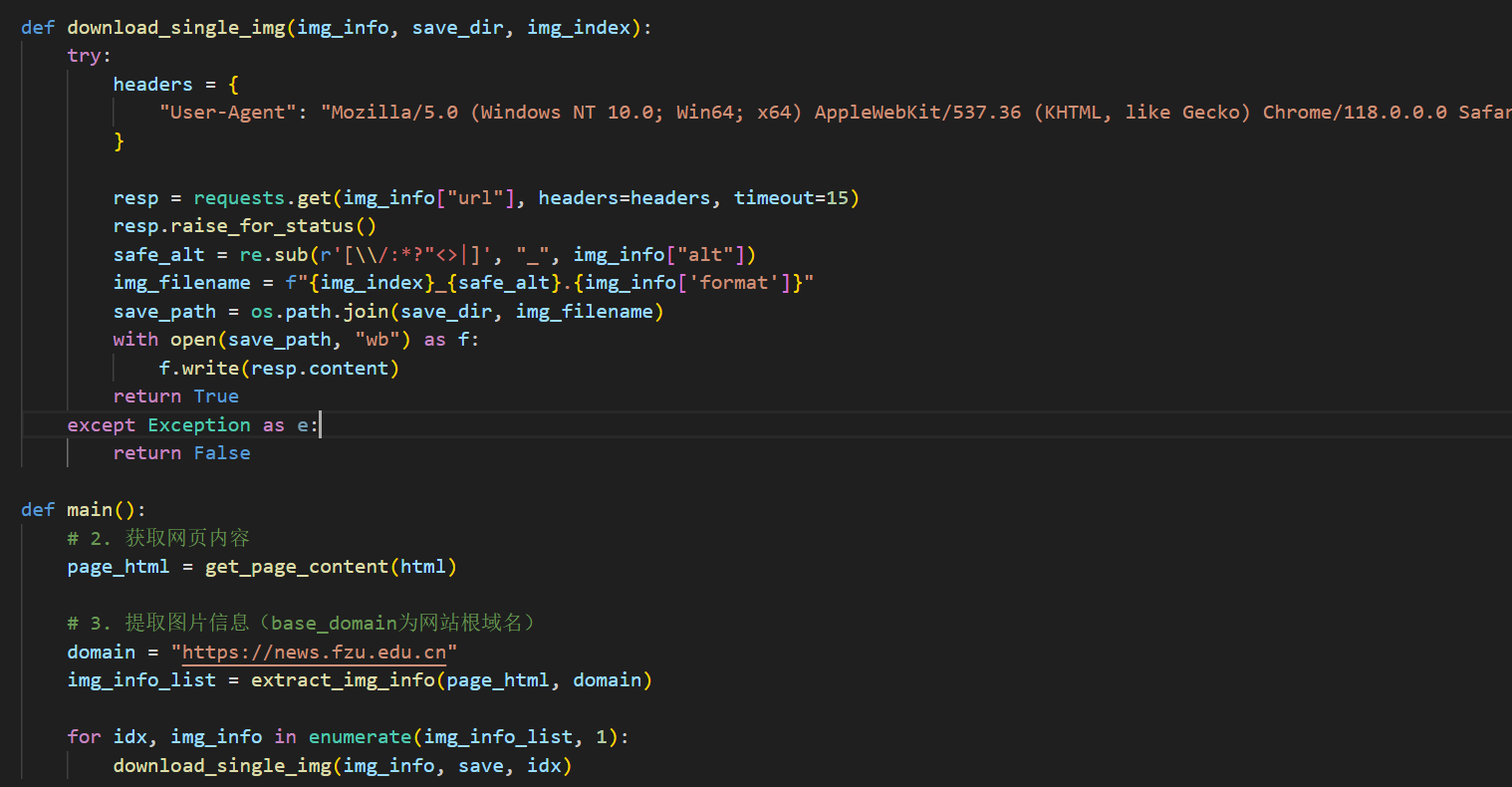Click the img_info['format'] expression

click(688, 283)
